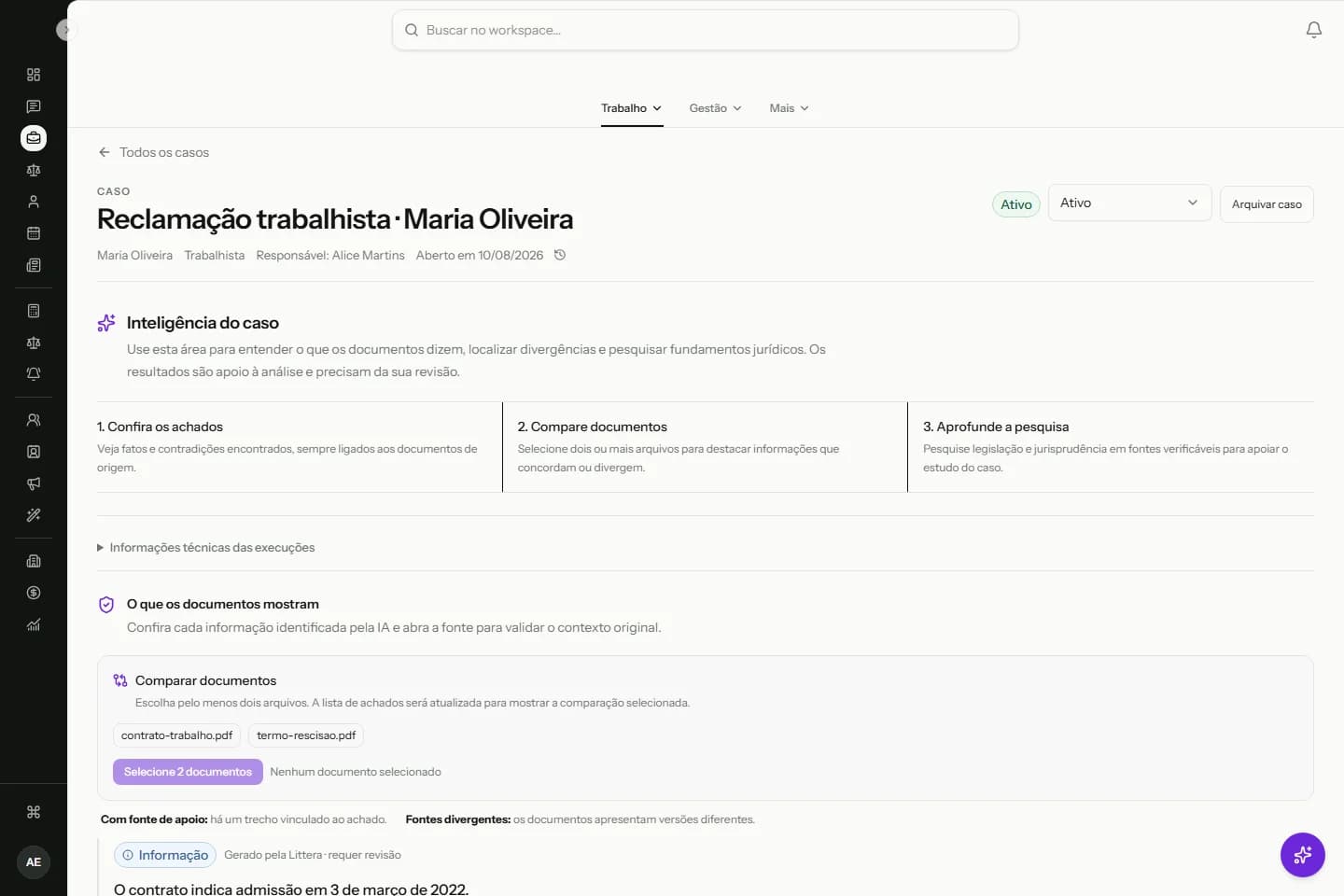Click the green Ativo status badge

(1016, 204)
